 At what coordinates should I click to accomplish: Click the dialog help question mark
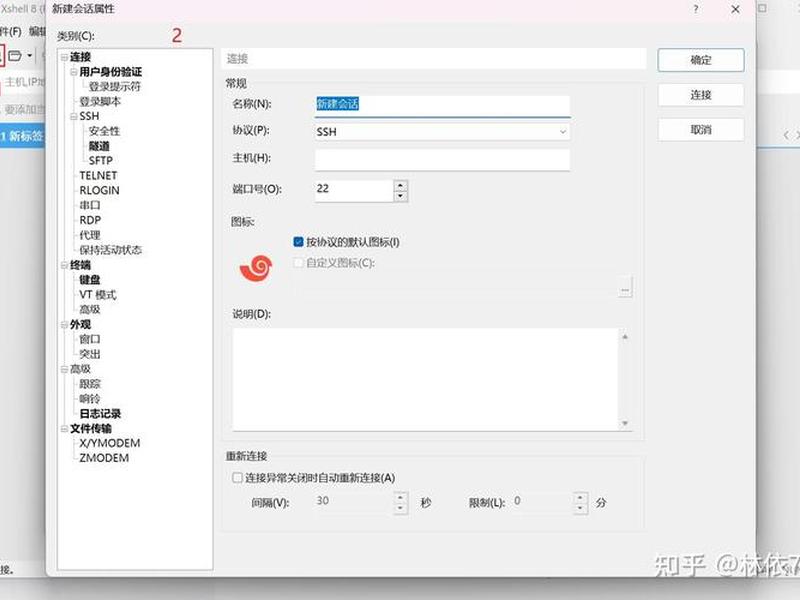click(x=695, y=9)
